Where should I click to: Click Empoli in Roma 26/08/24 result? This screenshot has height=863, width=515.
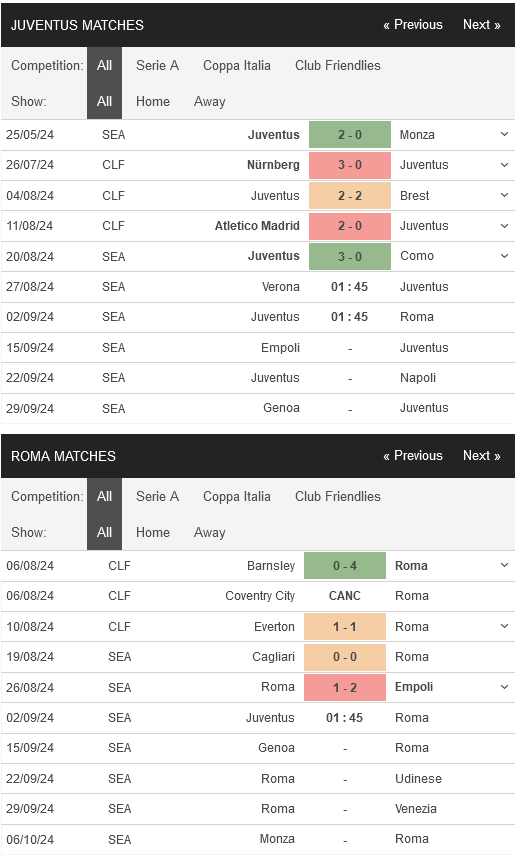pos(414,687)
